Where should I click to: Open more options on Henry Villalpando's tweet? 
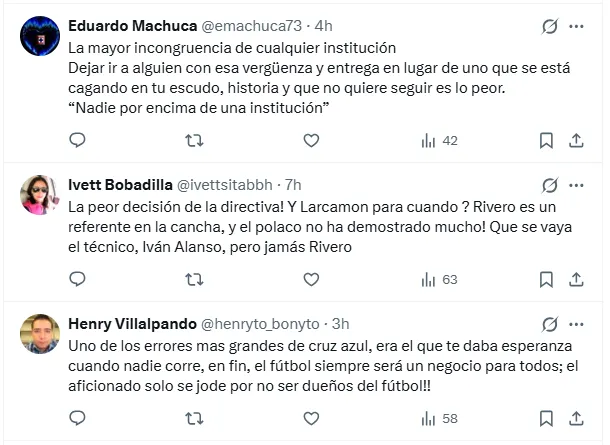tap(577, 324)
